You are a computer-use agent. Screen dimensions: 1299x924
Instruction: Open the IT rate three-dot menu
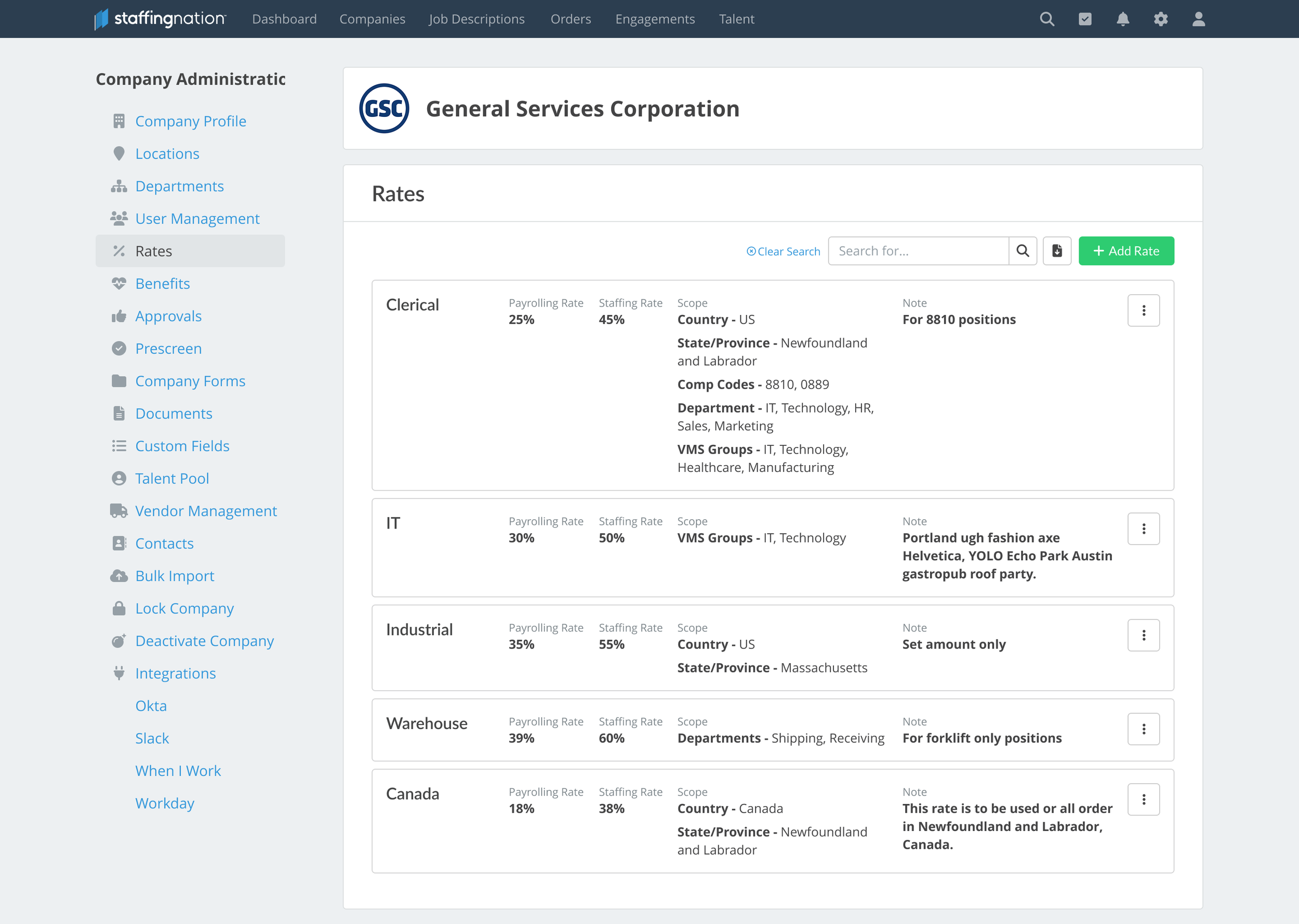[1144, 529]
